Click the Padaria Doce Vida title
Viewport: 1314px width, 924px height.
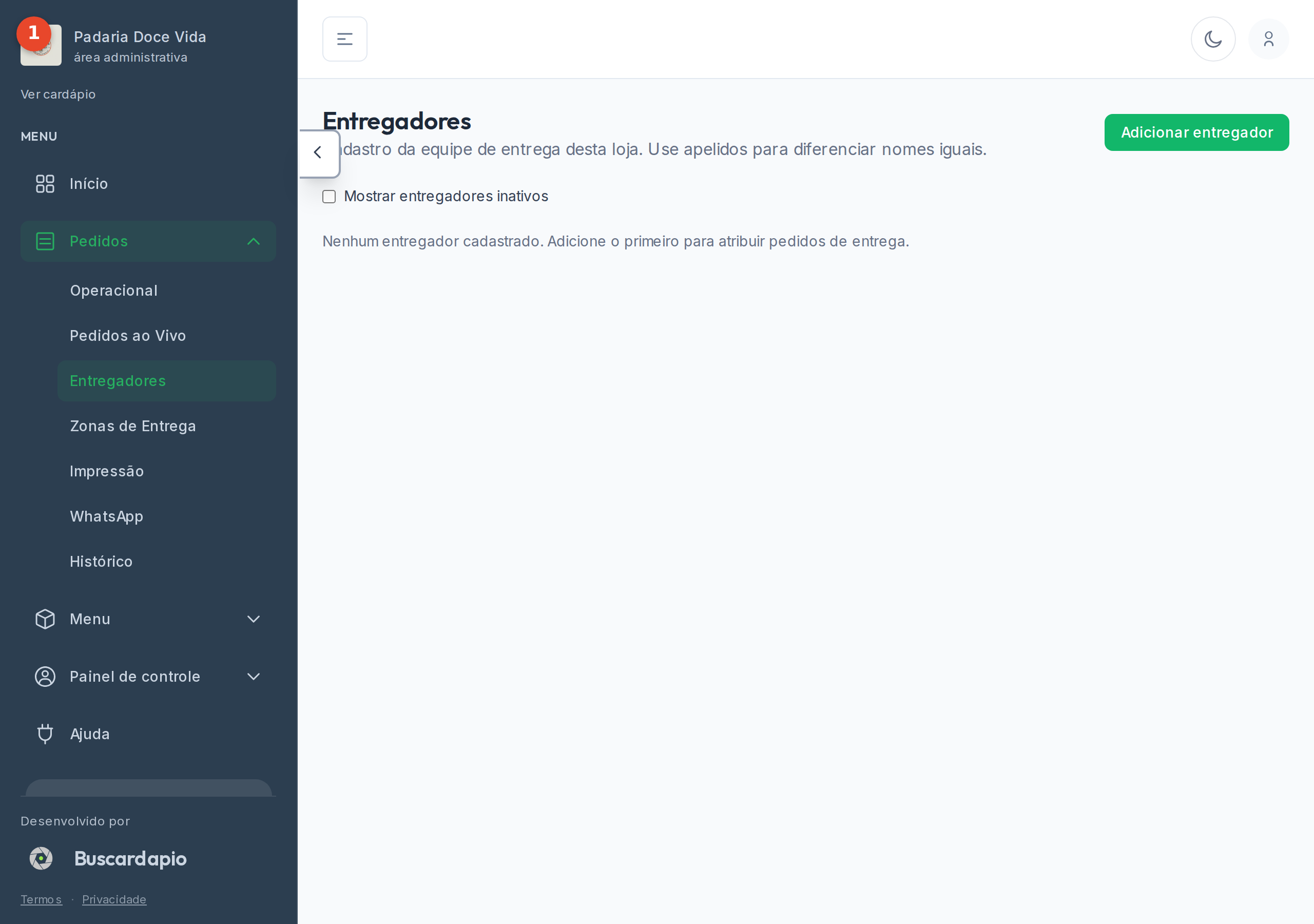click(x=140, y=36)
